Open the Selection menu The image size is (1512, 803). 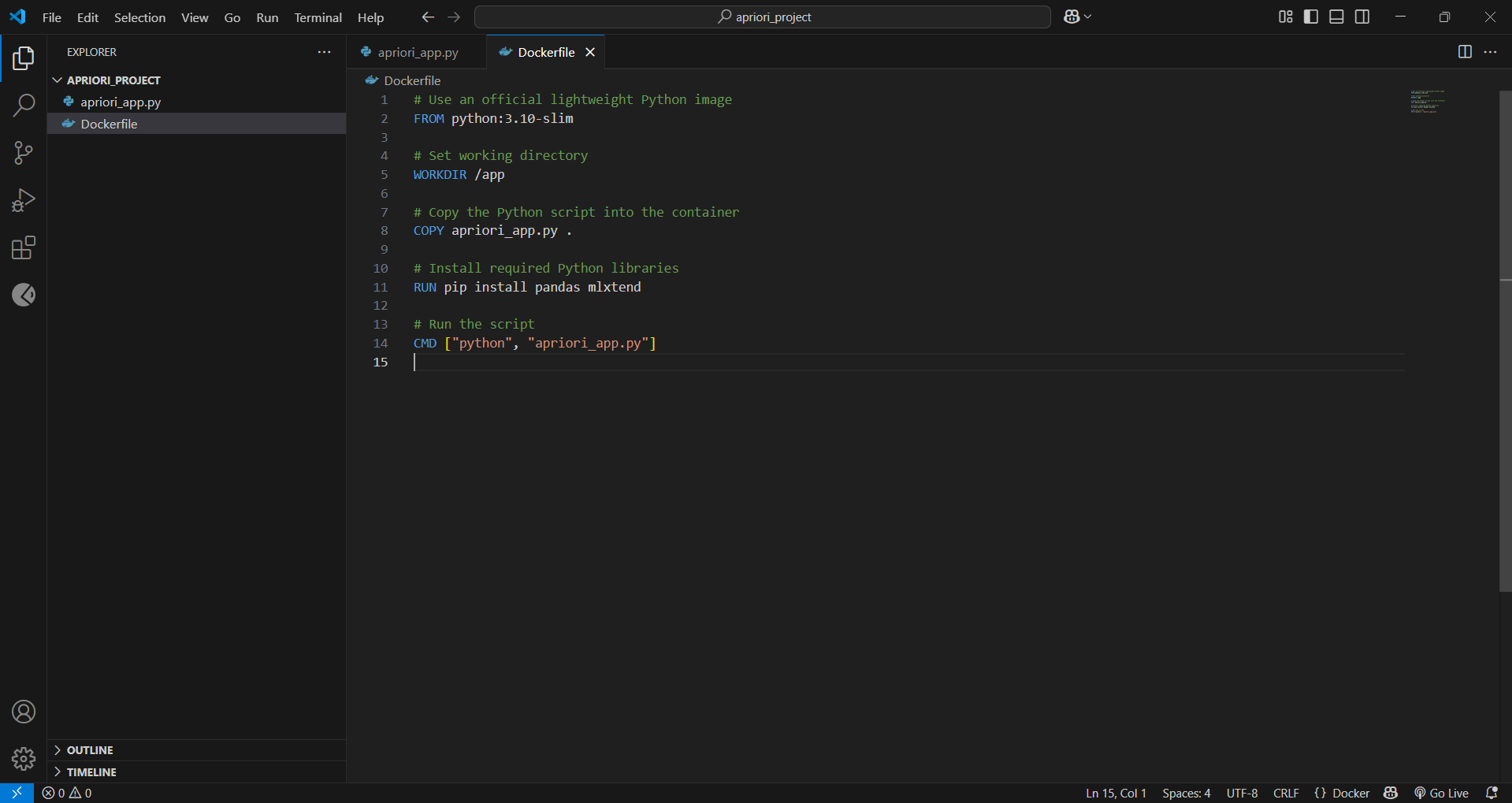pos(139,17)
